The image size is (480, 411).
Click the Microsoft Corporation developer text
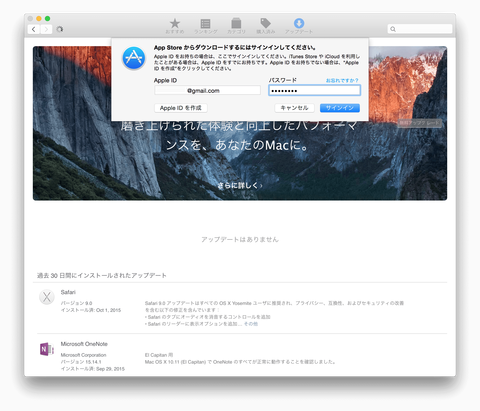coord(83,355)
